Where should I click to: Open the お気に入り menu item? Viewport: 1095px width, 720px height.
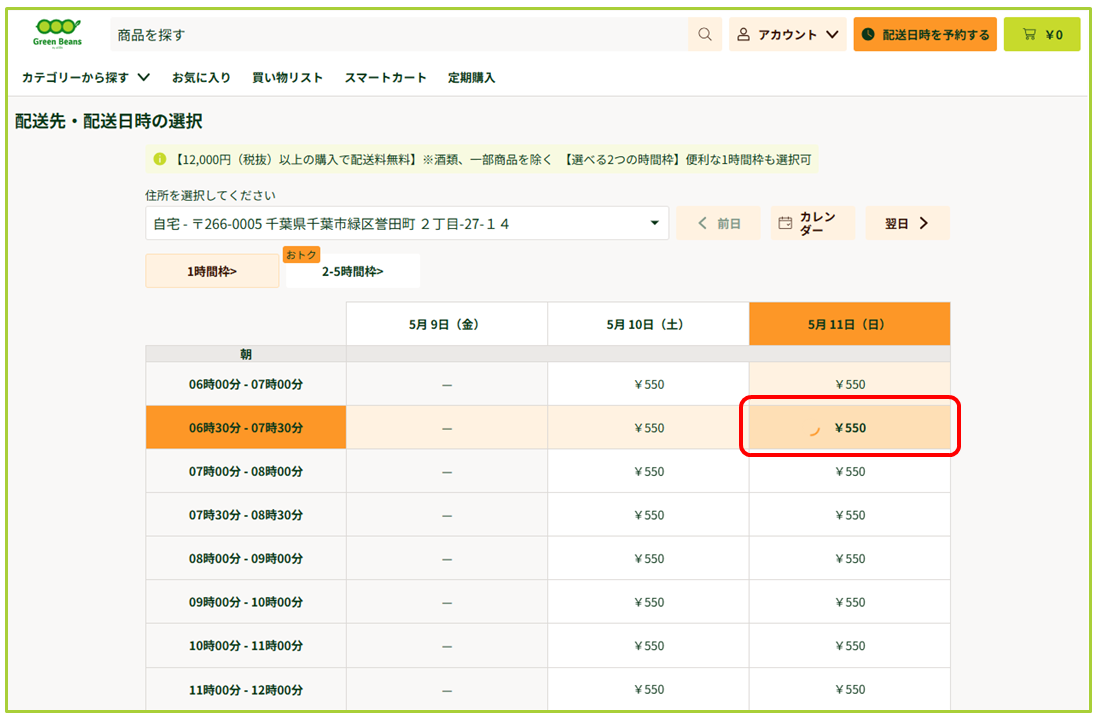(x=200, y=77)
